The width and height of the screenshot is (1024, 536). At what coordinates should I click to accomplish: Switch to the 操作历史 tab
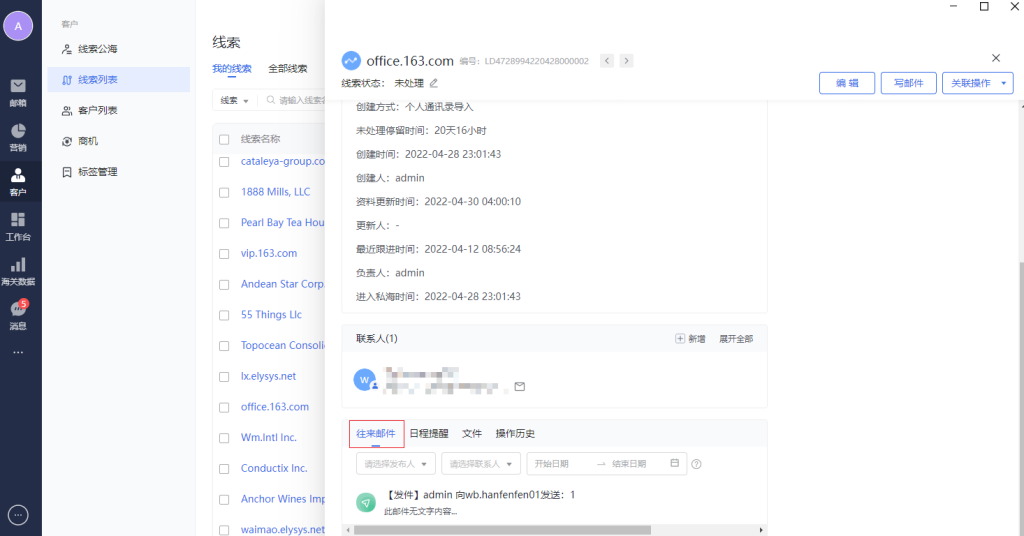515,434
